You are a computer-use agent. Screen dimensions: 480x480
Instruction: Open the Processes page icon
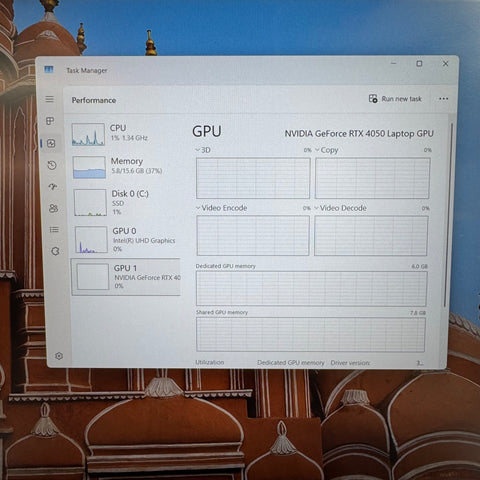click(50, 121)
